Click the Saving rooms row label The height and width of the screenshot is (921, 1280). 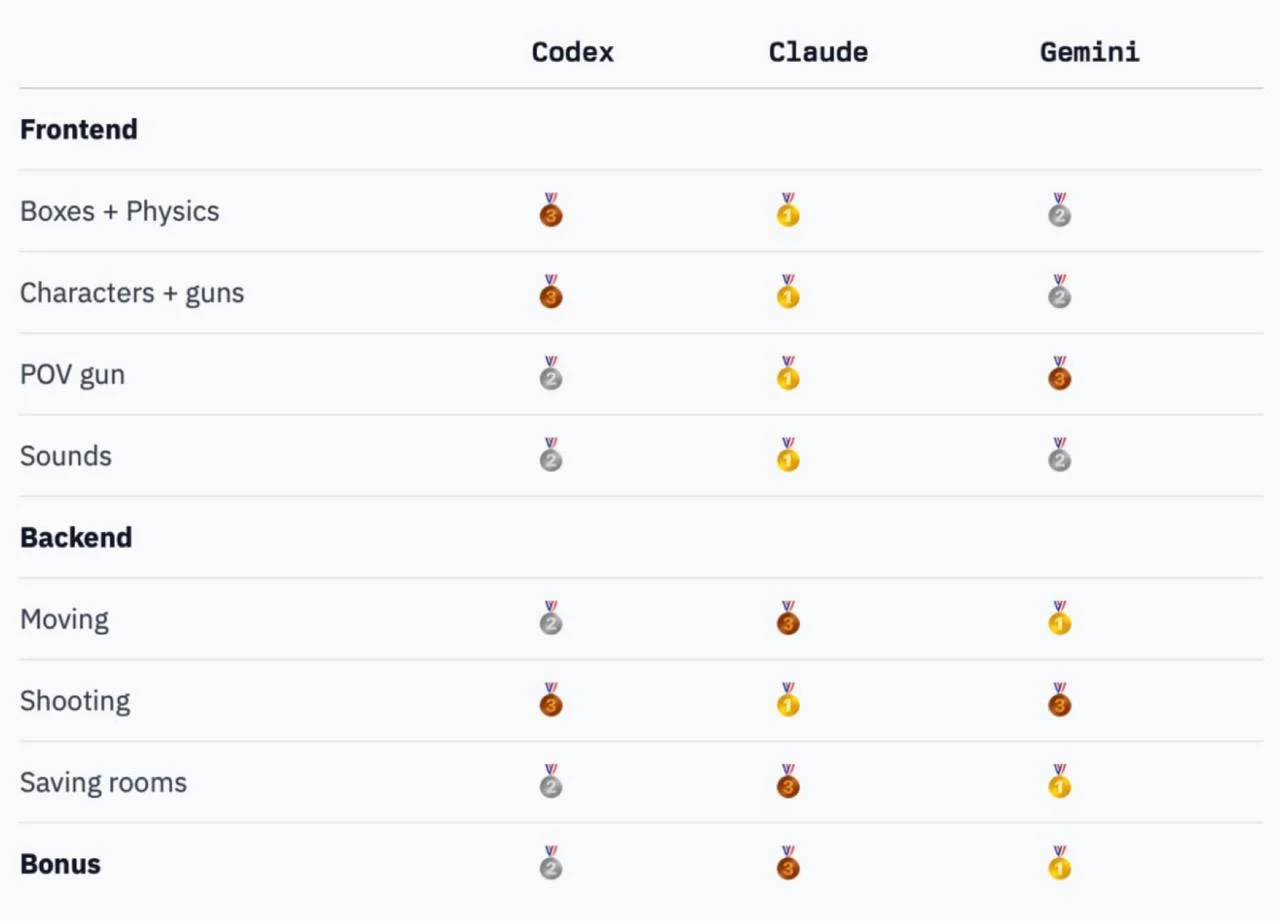103,783
